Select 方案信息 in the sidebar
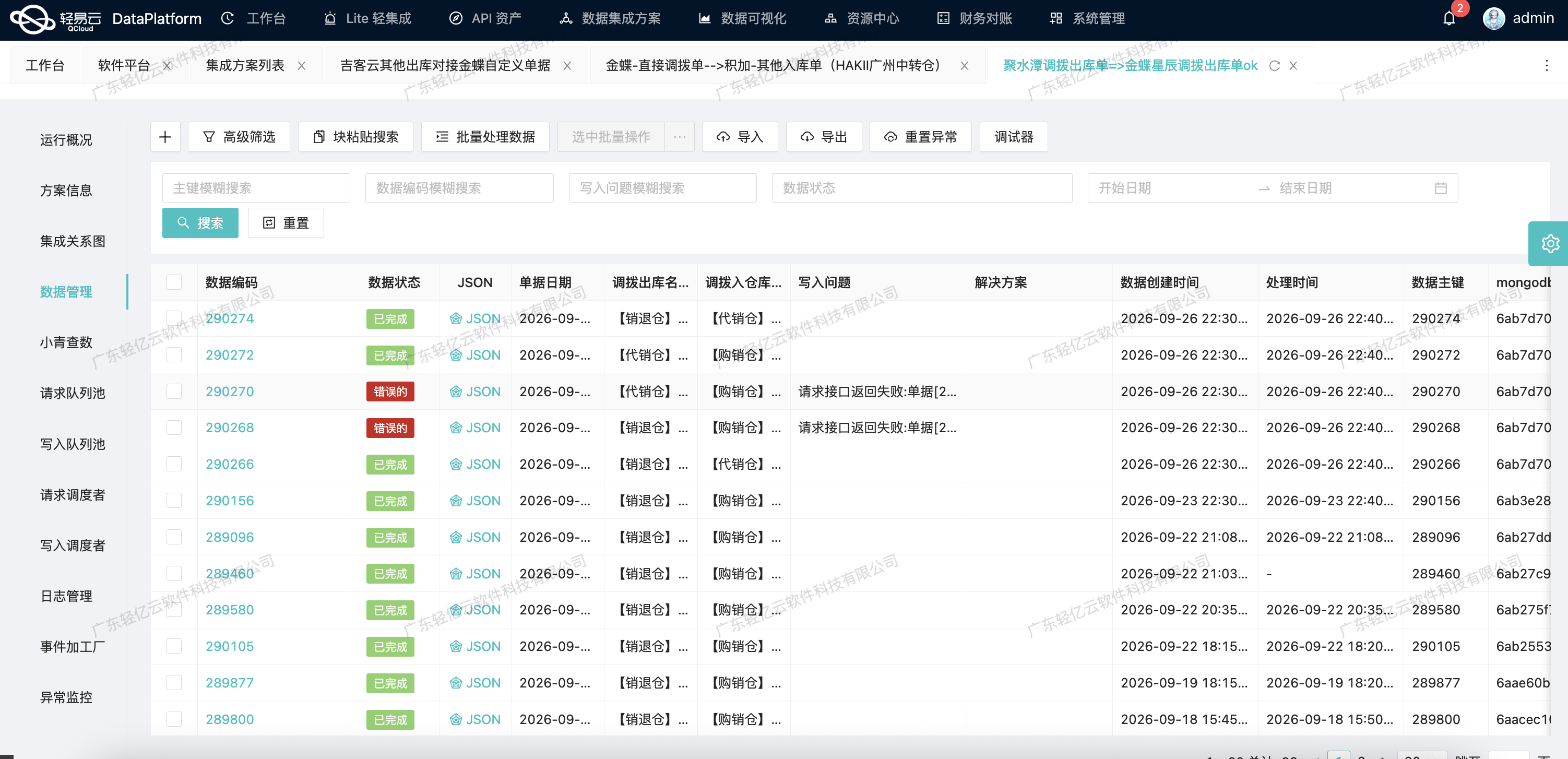This screenshot has height=759, width=1568. coord(66,191)
